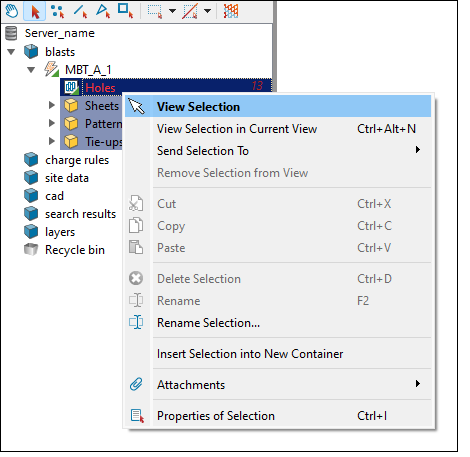Pick the line segment selection tool
Screen dimensions: 470x457
(80, 11)
